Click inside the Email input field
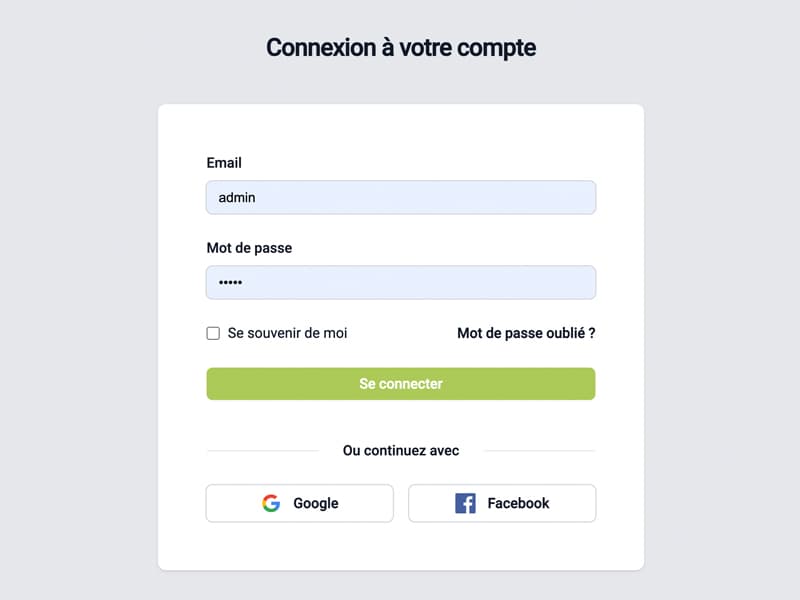Image resolution: width=800 pixels, height=600 pixels. tap(400, 197)
